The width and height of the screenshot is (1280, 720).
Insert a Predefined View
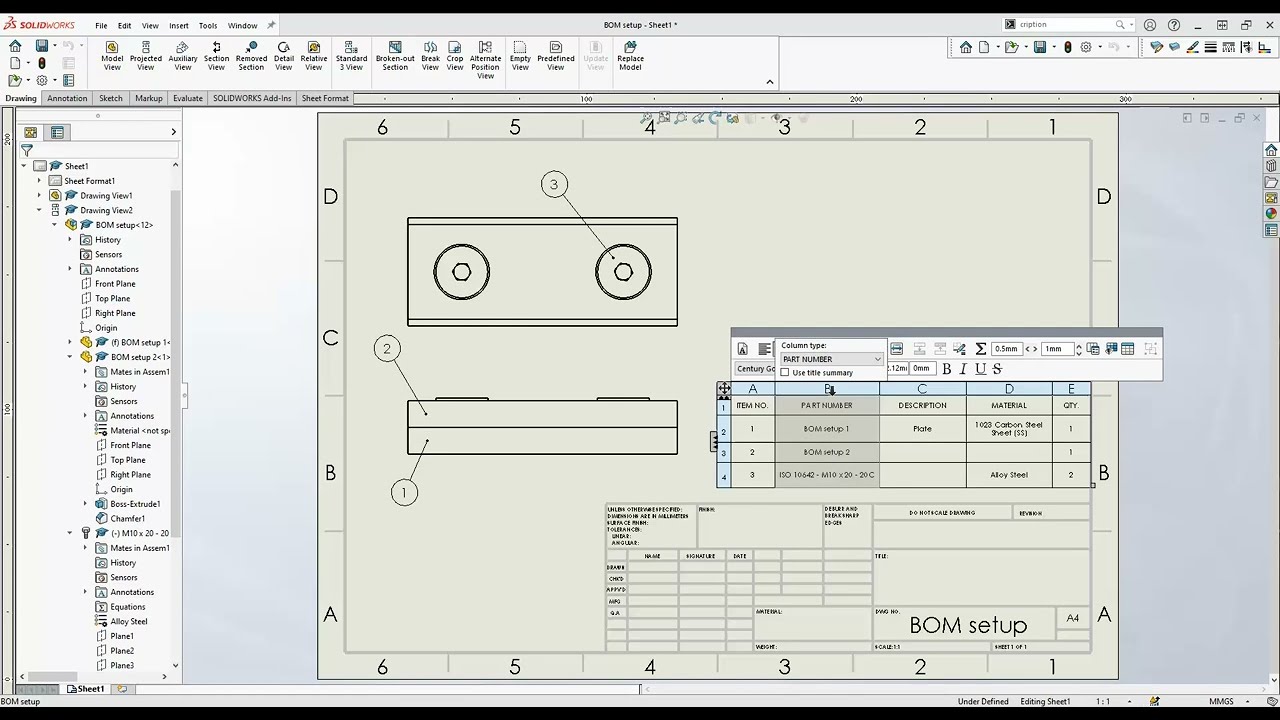556,56
